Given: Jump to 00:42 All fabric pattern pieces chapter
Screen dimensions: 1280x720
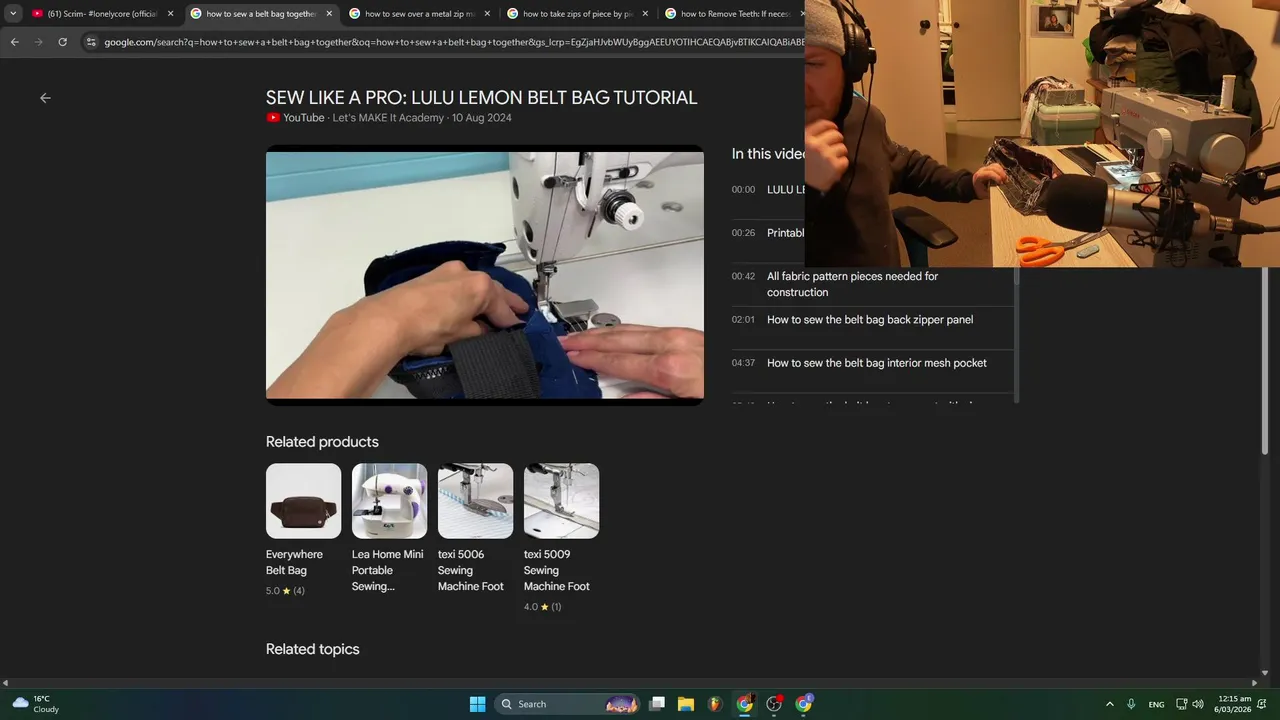Looking at the screenshot, I should pyautogui.click(x=872, y=284).
